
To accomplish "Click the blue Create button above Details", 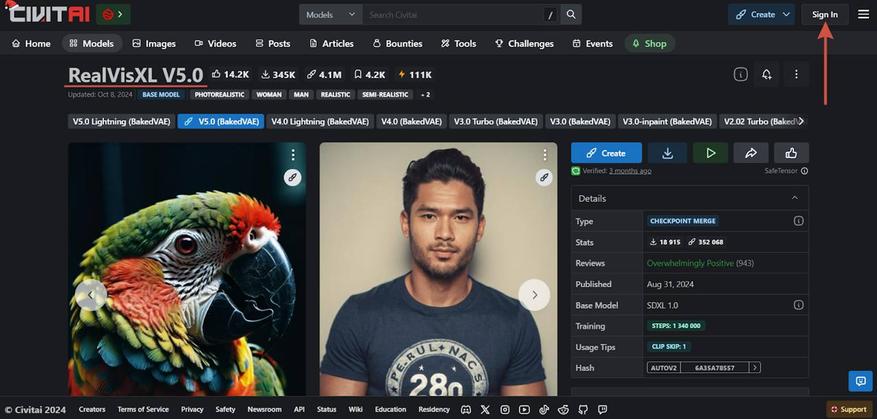I will coord(606,153).
